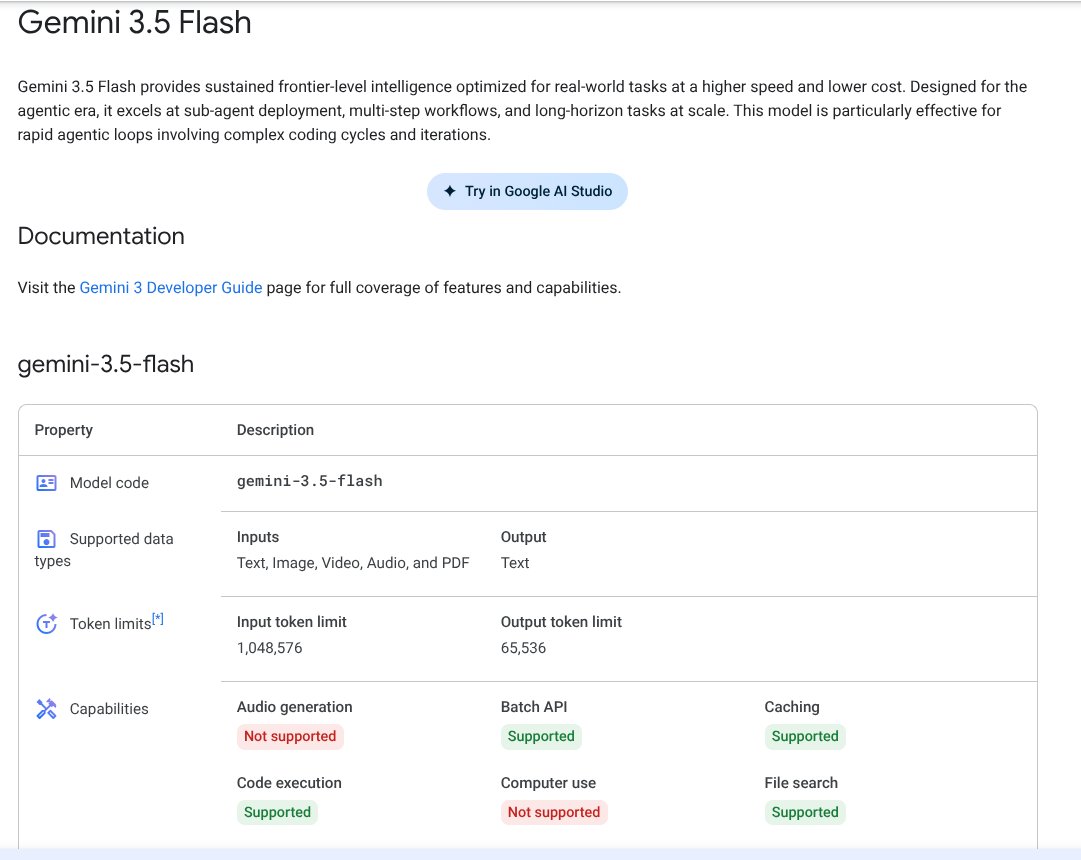Select 'Text, Image, Video, Audio, and PDF' text

pos(353,563)
